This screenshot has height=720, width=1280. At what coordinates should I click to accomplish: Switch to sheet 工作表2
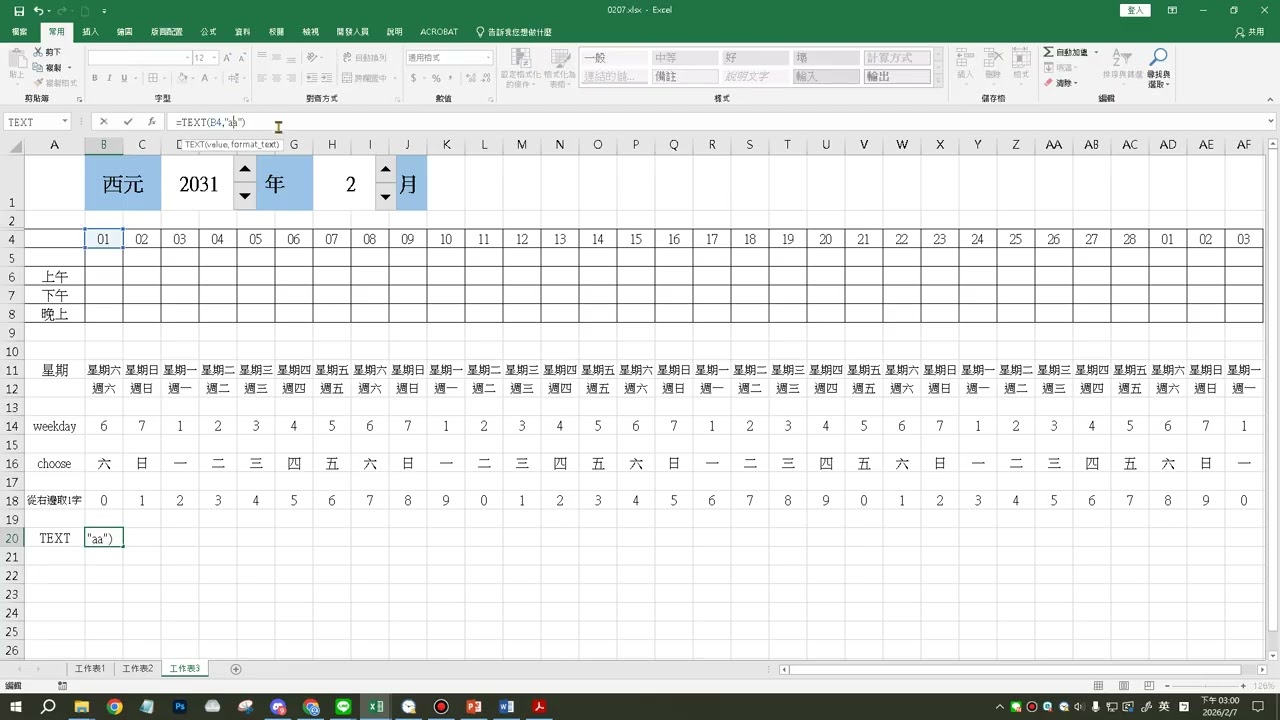[137, 669]
